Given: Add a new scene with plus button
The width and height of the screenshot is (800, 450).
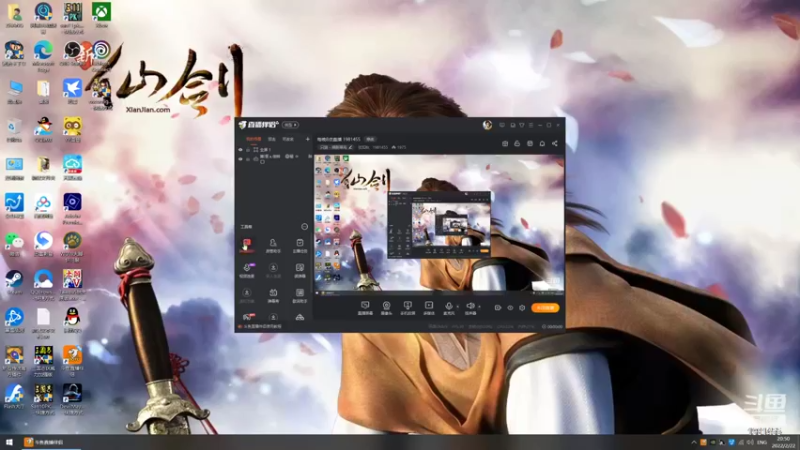Looking at the screenshot, I should [308, 139].
